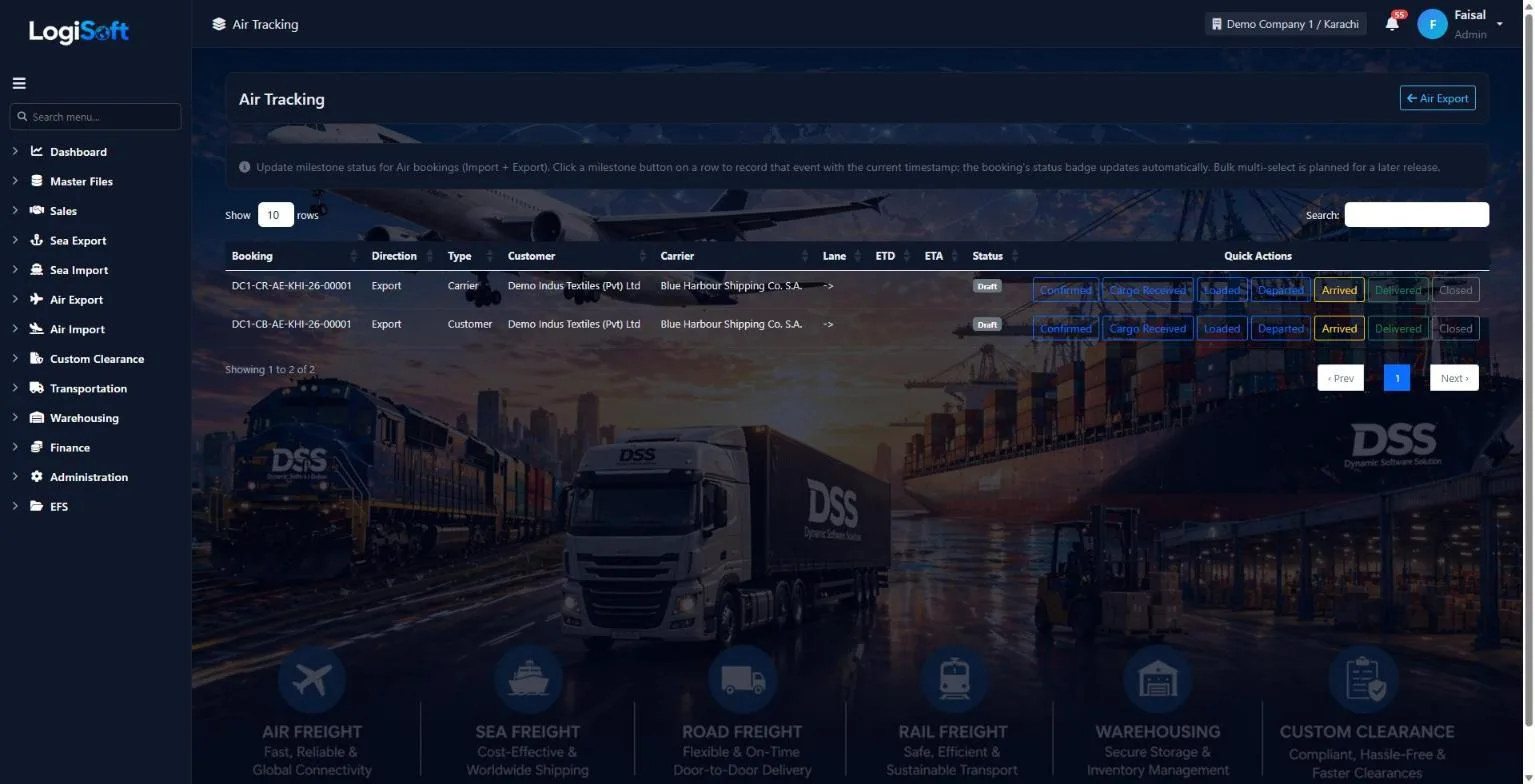Viewport: 1535px width, 784px height.
Task: Switch company via Demo Company 1 / Karachi
Action: (1285, 24)
